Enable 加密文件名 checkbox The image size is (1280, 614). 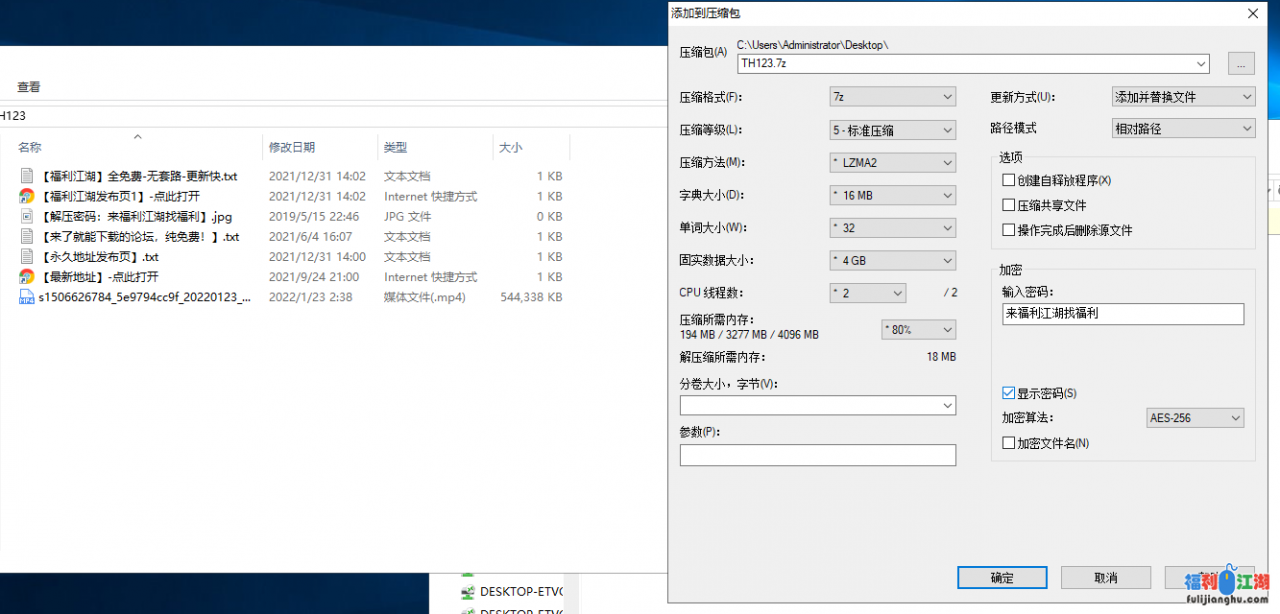[x=1009, y=443]
